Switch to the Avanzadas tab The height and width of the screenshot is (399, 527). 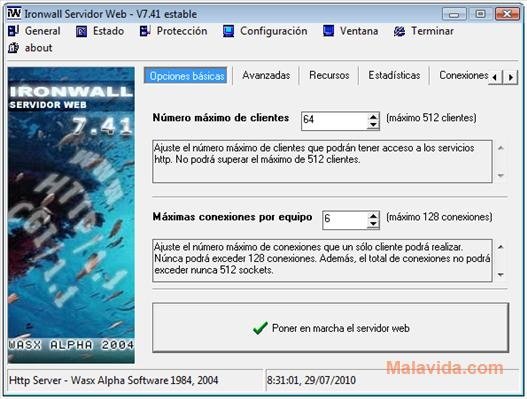pos(266,75)
